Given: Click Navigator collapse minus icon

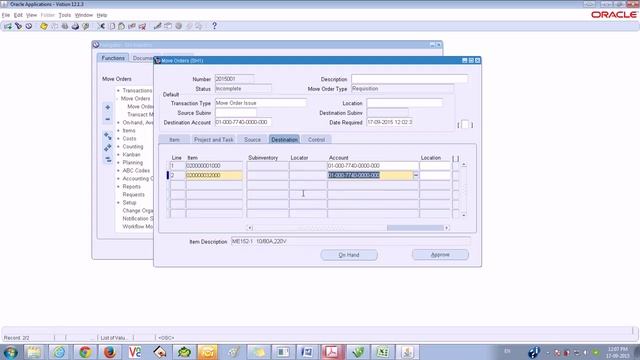Looking at the screenshot, I should pos(107,119).
